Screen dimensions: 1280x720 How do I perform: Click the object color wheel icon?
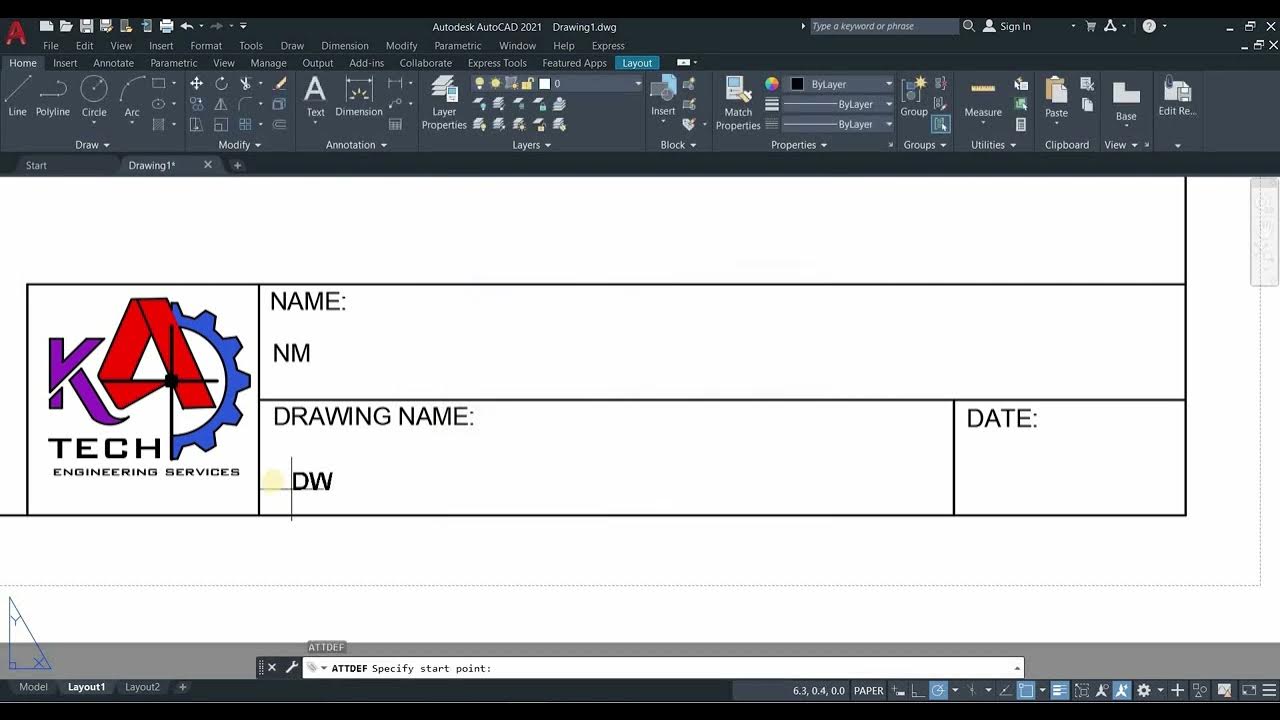(x=772, y=84)
